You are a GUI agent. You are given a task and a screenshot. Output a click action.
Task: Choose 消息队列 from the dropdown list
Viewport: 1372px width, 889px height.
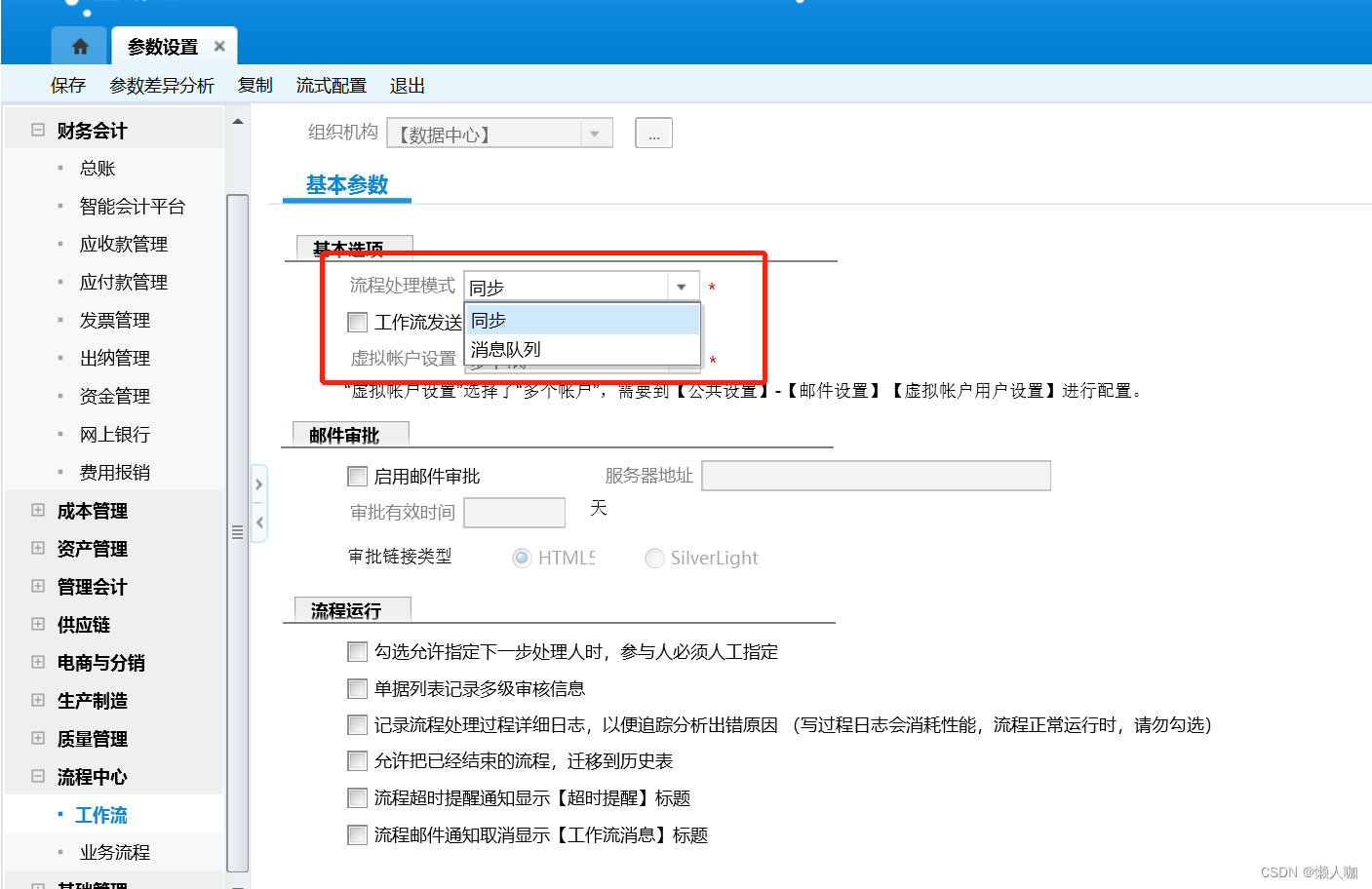point(582,349)
